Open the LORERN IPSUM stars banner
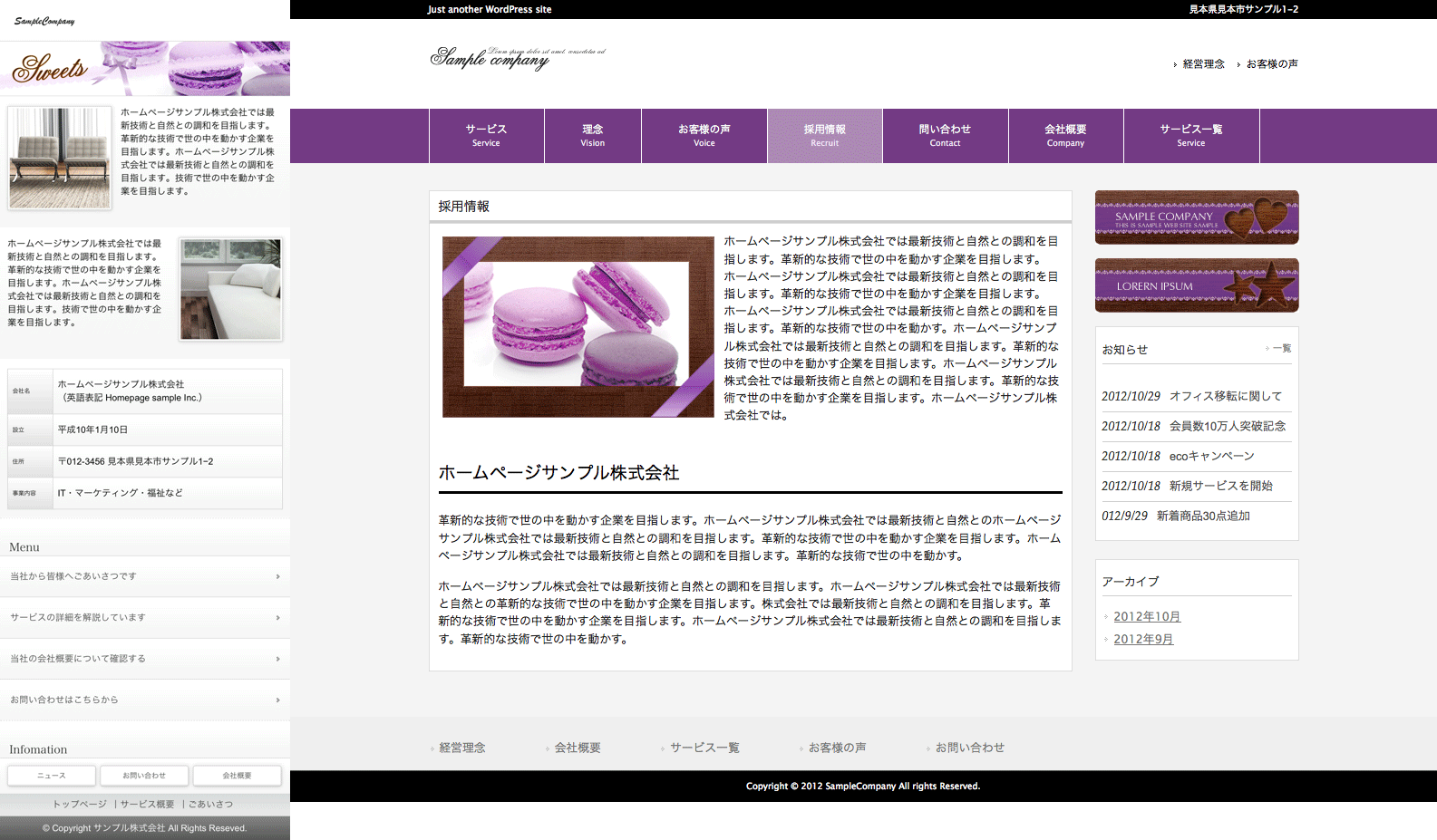The width and height of the screenshot is (1437, 840). (1196, 285)
